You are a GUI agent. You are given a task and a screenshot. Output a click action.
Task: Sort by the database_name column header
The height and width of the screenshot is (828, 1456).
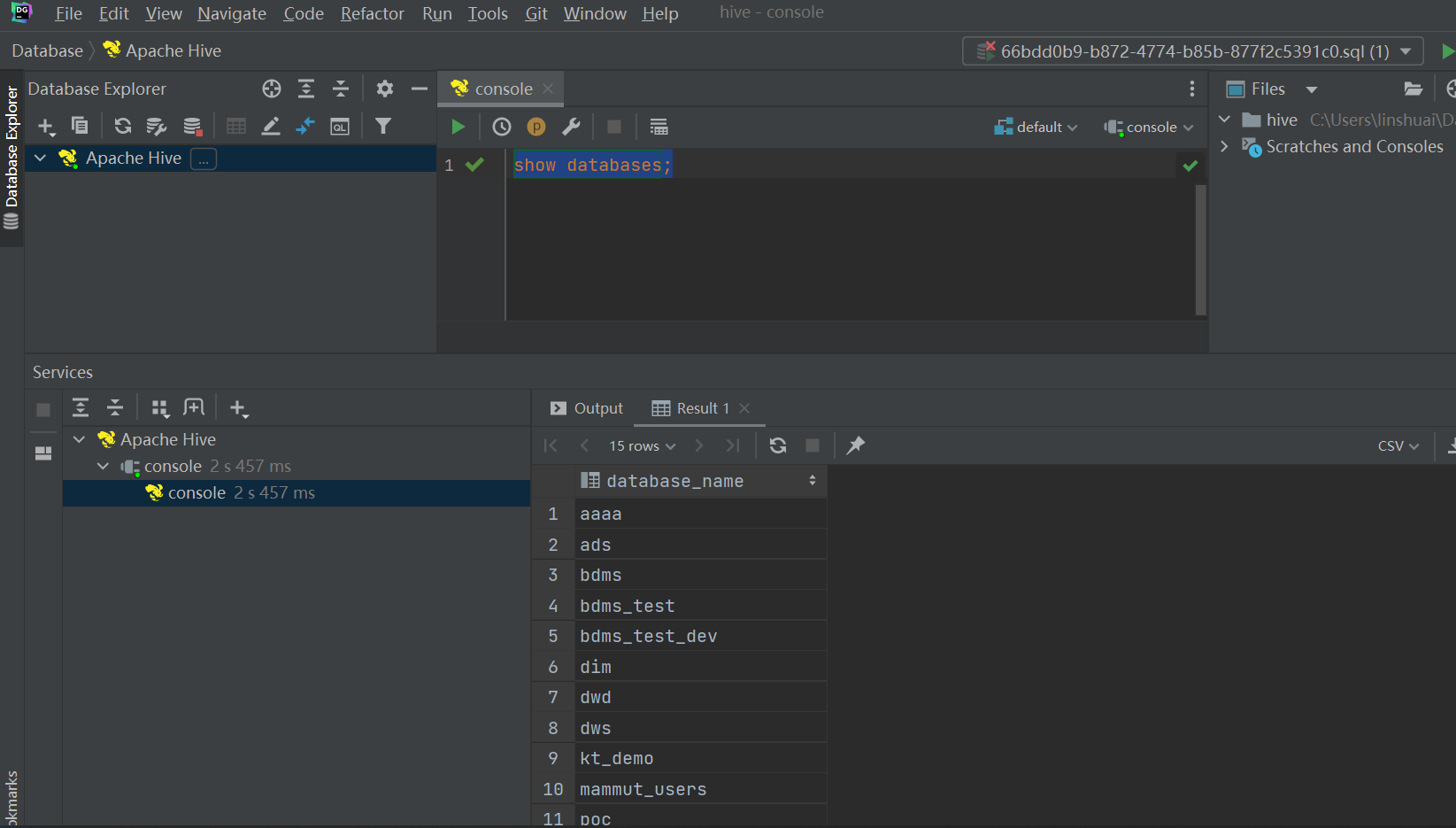700,481
